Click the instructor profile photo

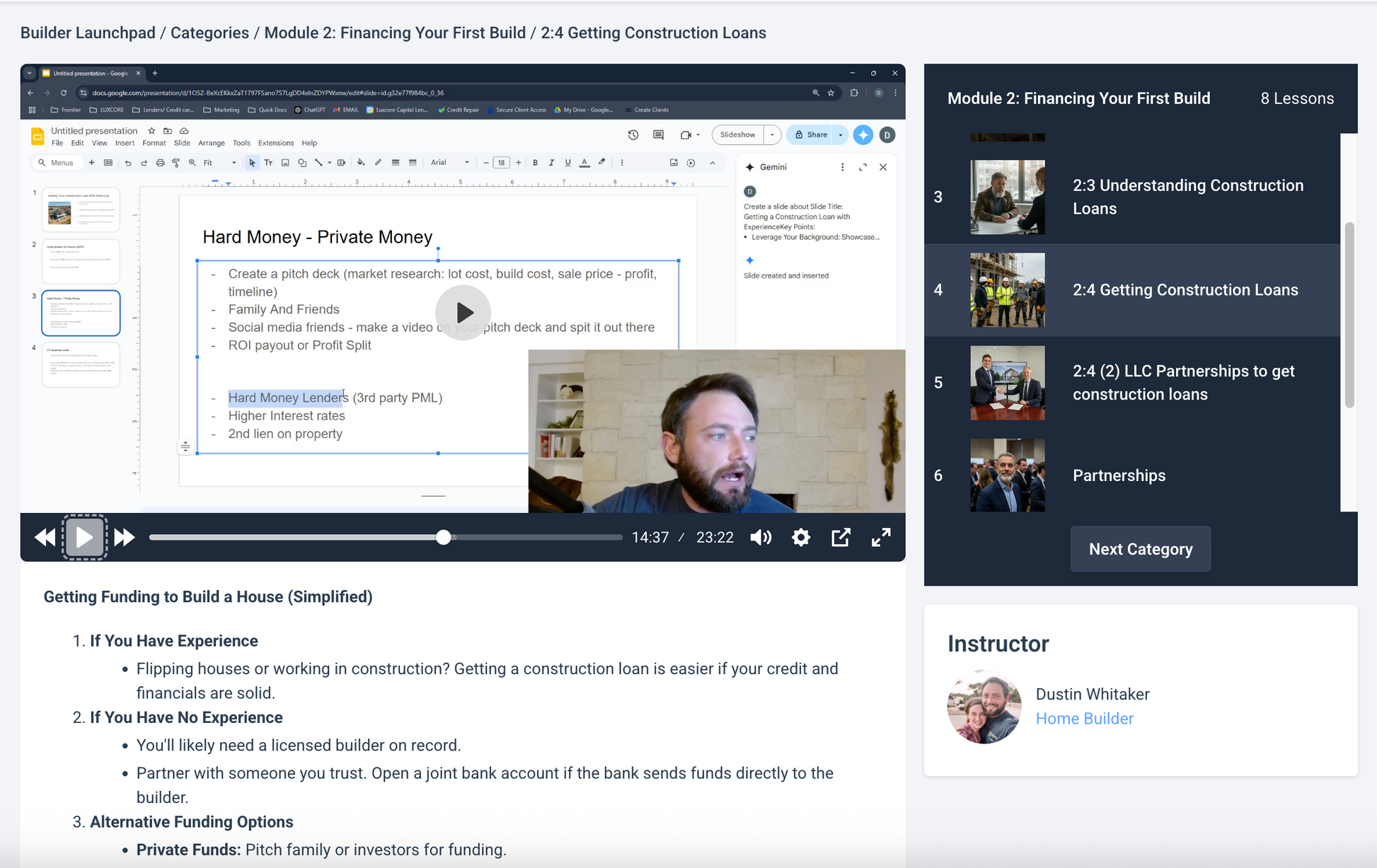[x=984, y=706]
